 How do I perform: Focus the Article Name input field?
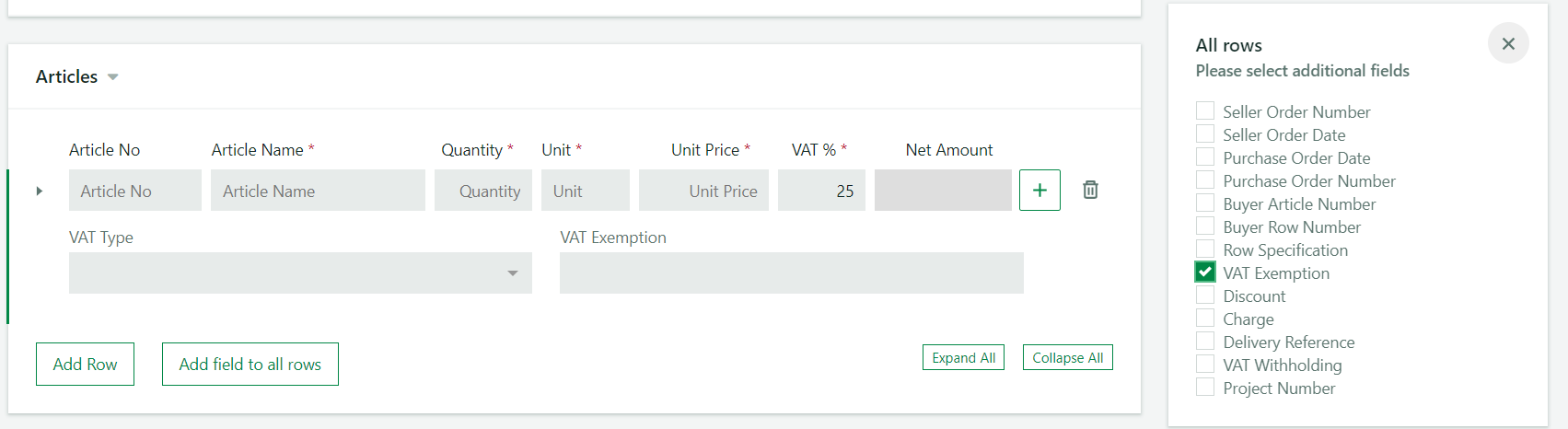pyautogui.click(x=318, y=190)
